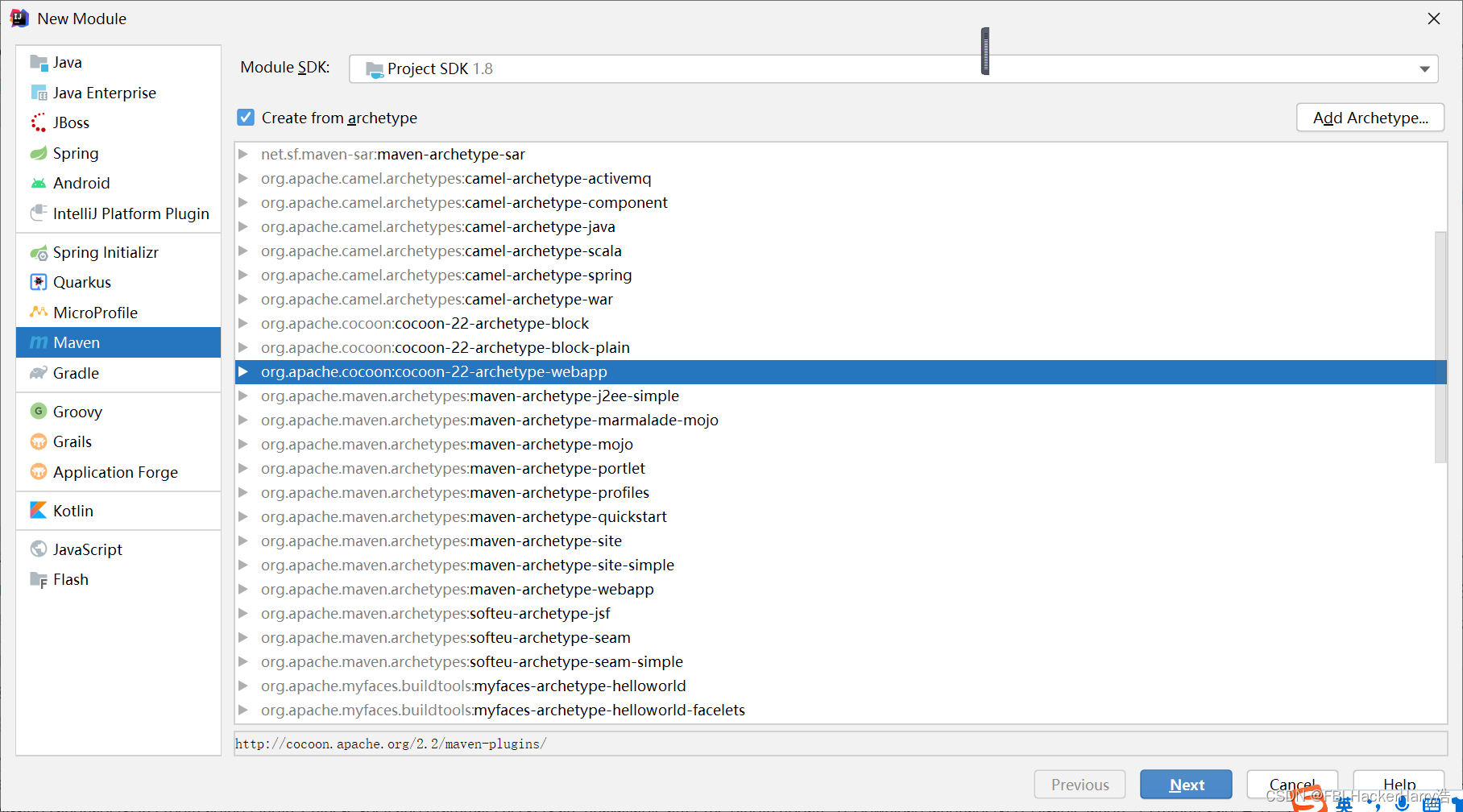Click the Flash folder icon
This screenshot has width=1463, height=812.
[39, 579]
